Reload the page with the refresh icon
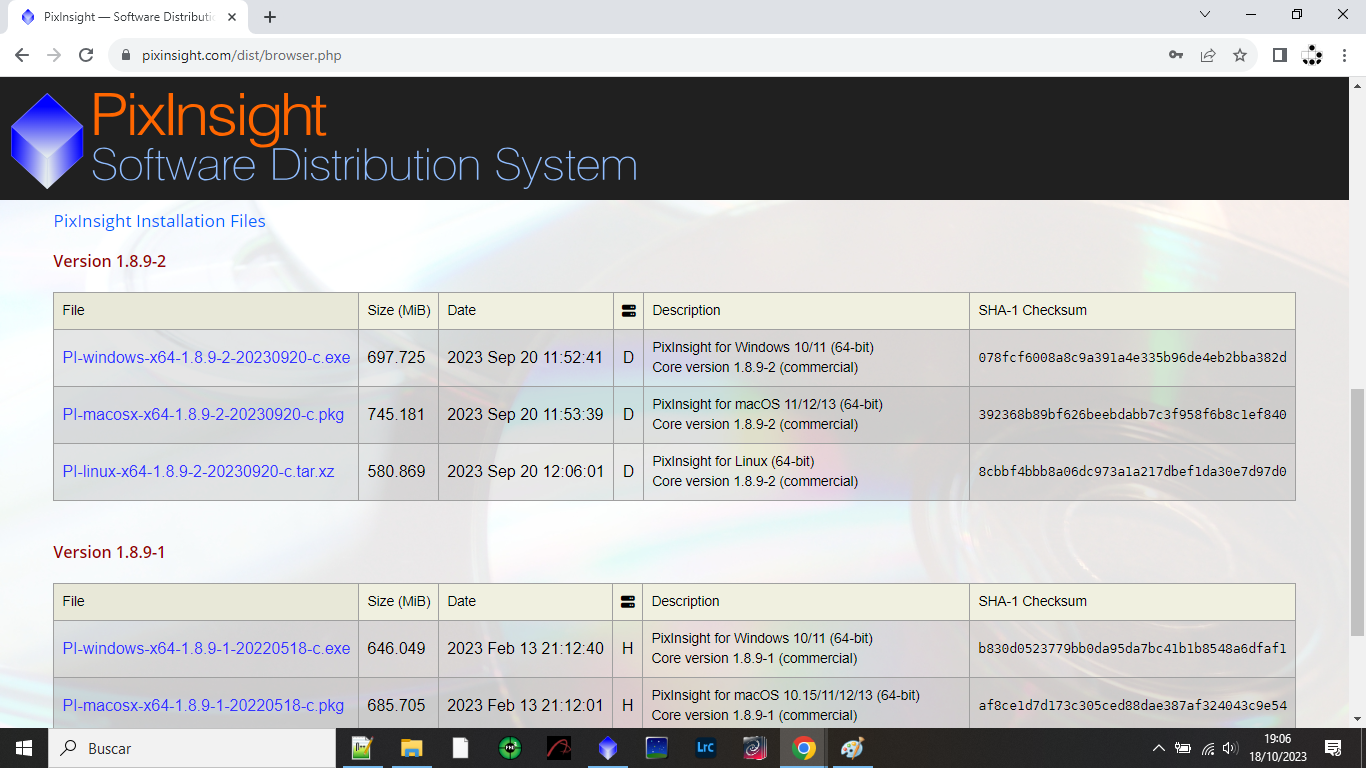The height and width of the screenshot is (768, 1366). [86, 55]
